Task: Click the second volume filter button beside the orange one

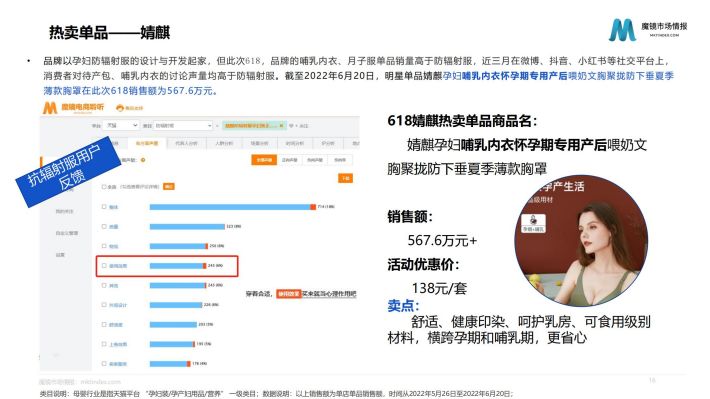Action: 289,160
